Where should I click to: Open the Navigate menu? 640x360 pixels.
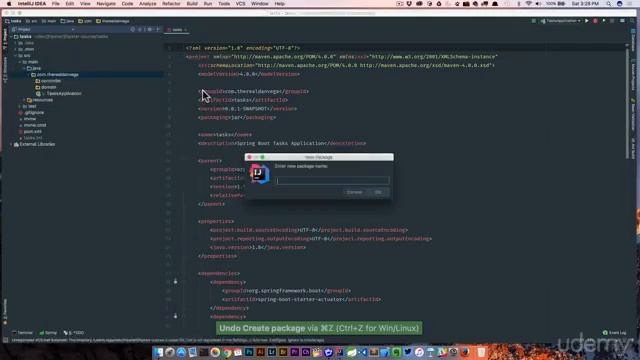(x=106, y=4)
